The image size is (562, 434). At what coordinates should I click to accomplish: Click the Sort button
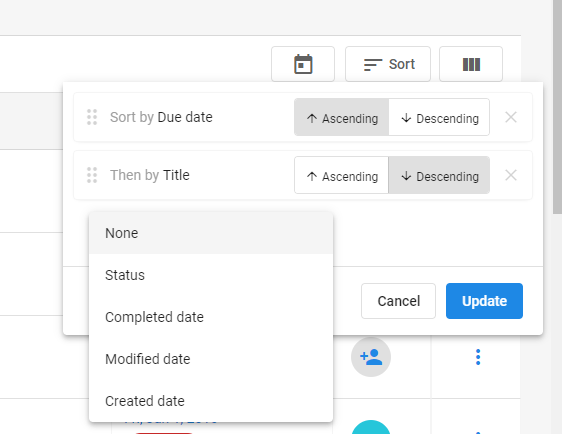388,64
